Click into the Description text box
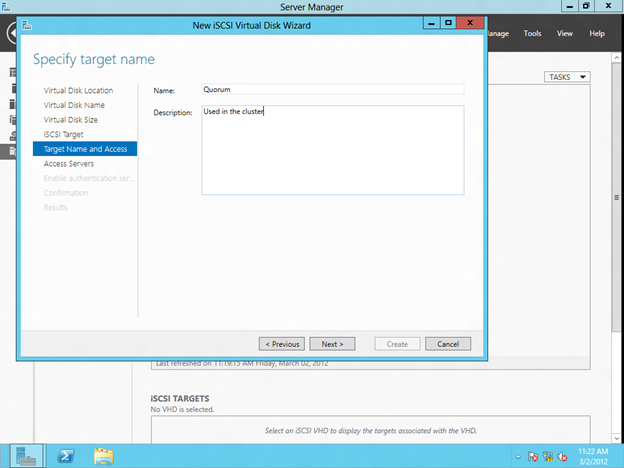This screenshot has height=468, width=624. 332,150
